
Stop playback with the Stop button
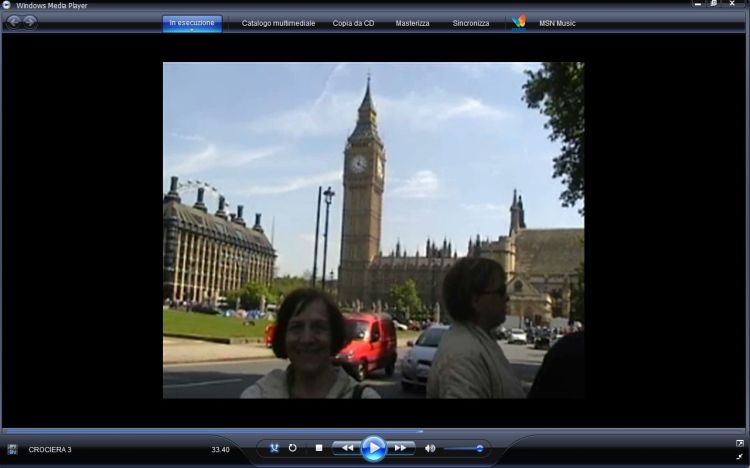pyautogui.click(x=319, y=448)
